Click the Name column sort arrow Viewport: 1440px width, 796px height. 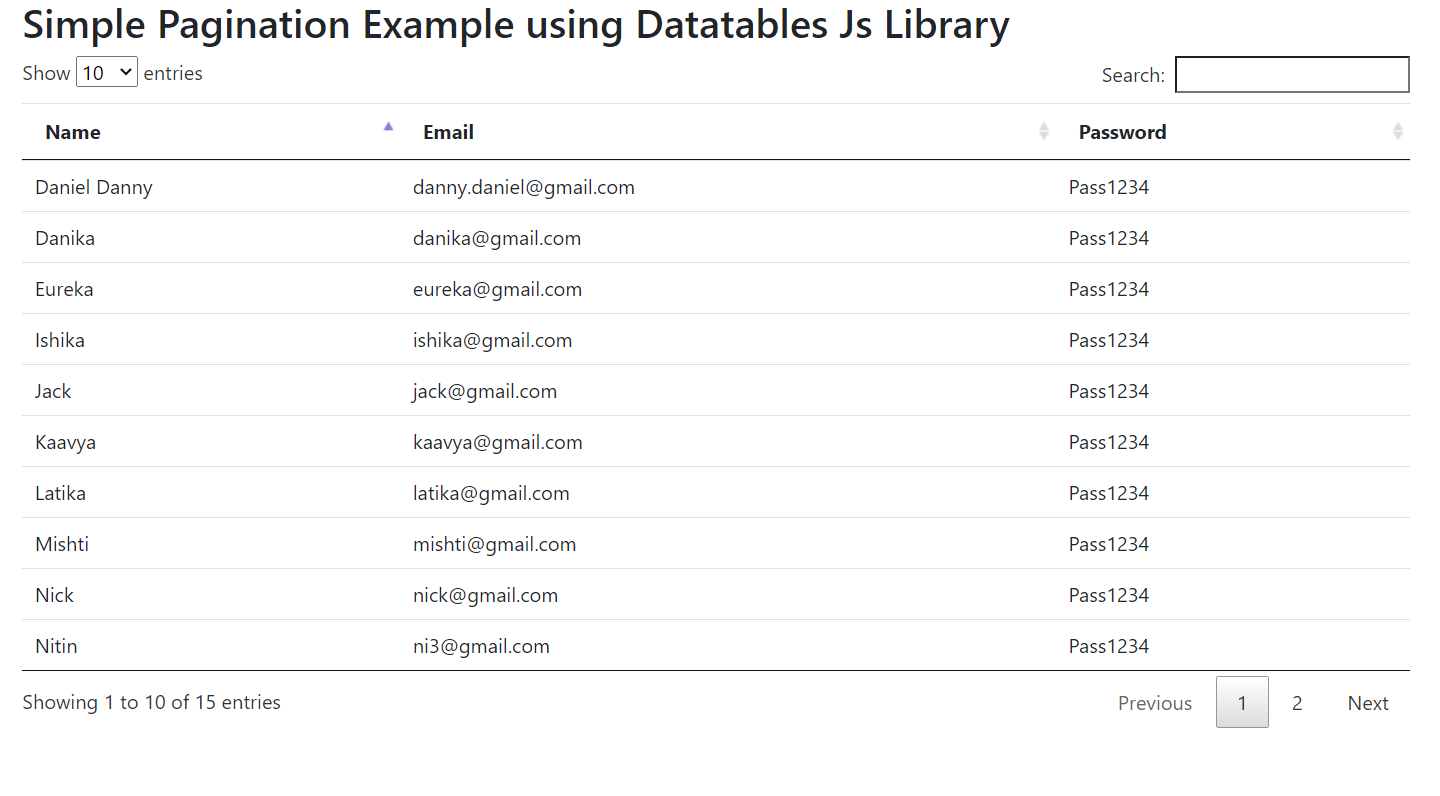pos(388,127)
